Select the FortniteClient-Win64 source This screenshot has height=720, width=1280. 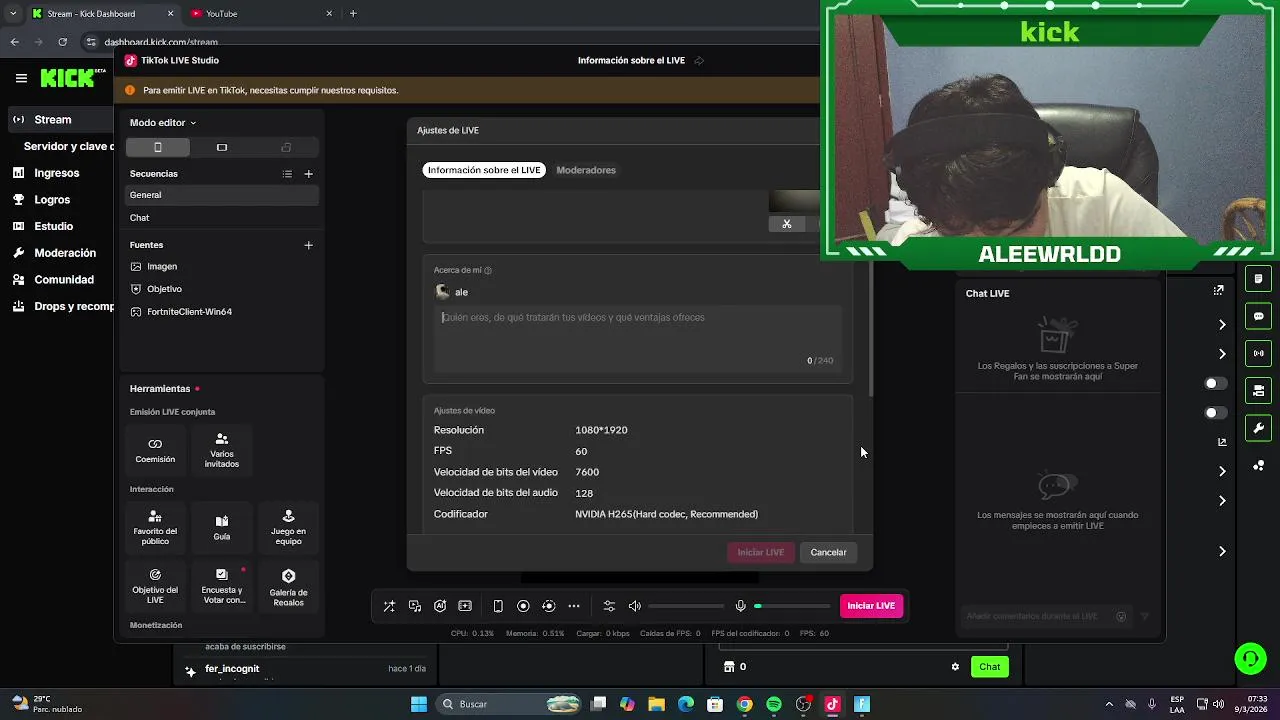(221, 312)
